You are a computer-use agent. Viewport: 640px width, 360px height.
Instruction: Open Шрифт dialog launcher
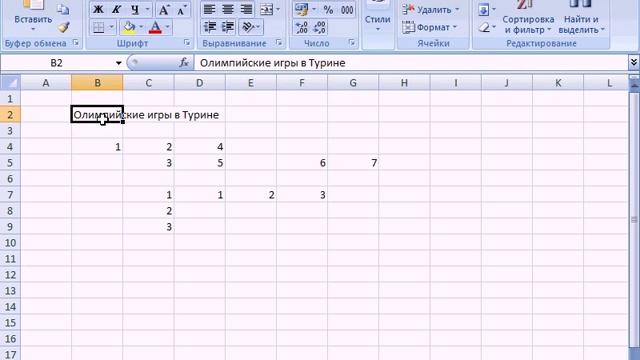(x=187, y=43)
